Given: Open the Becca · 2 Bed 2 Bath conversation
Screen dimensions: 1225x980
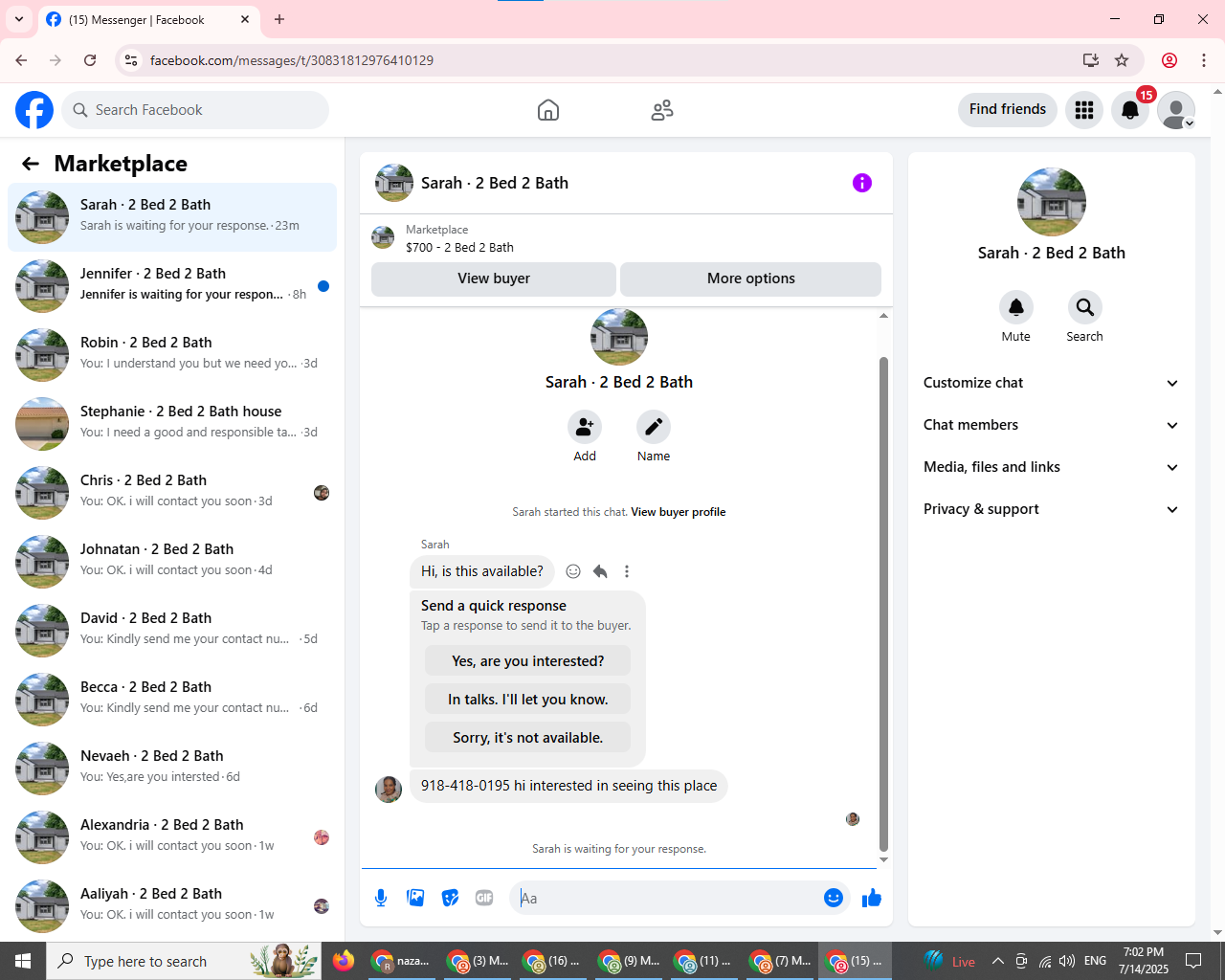Looking at the screenshot, I should [x=172, y=700].
